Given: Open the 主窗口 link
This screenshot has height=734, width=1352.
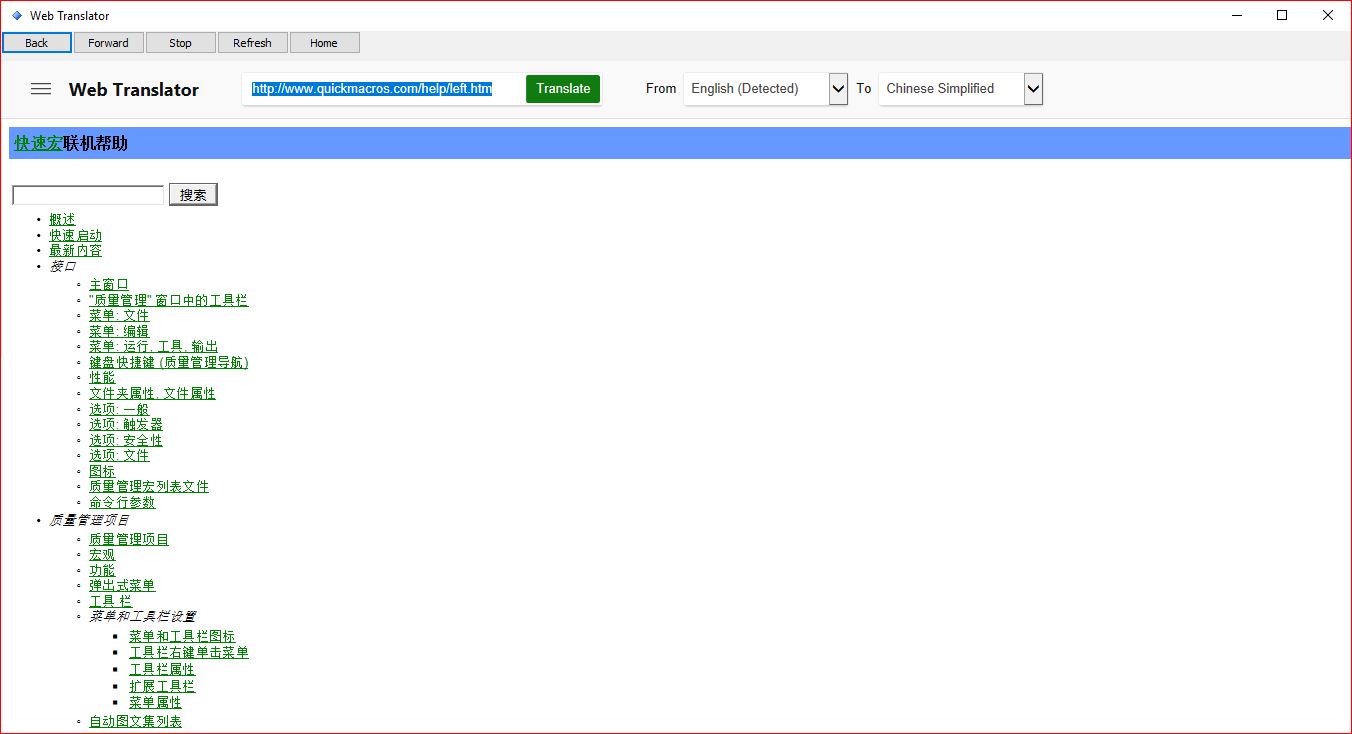Looking at the screenshot, I should point(109,285).
